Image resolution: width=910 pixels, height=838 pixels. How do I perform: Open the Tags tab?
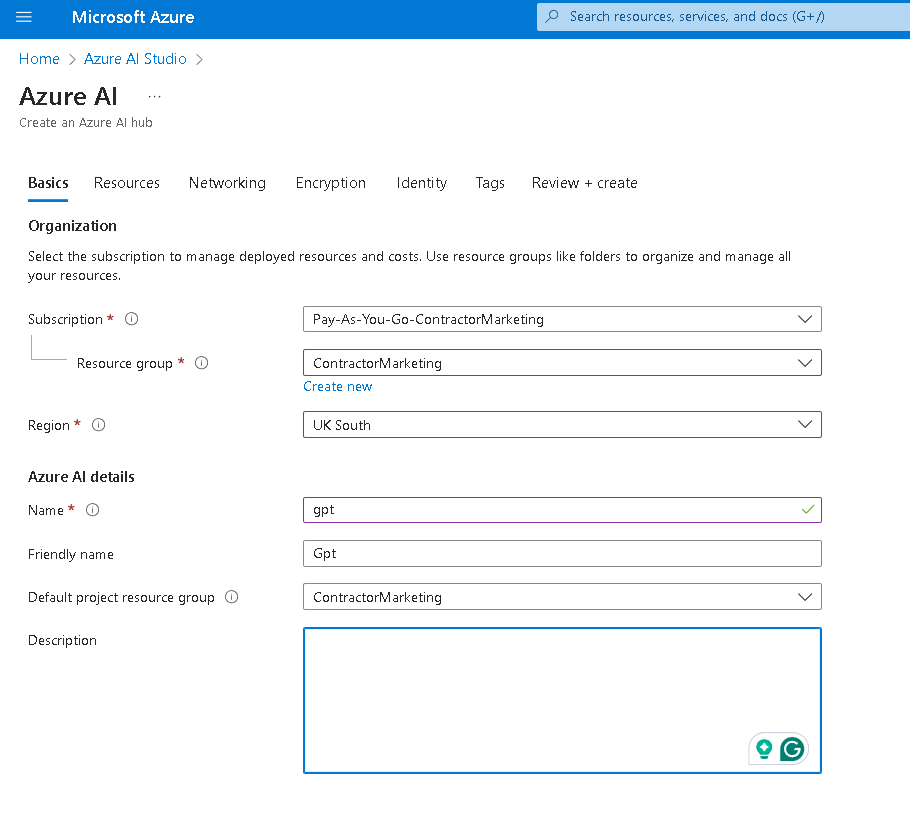click(490, 183)
